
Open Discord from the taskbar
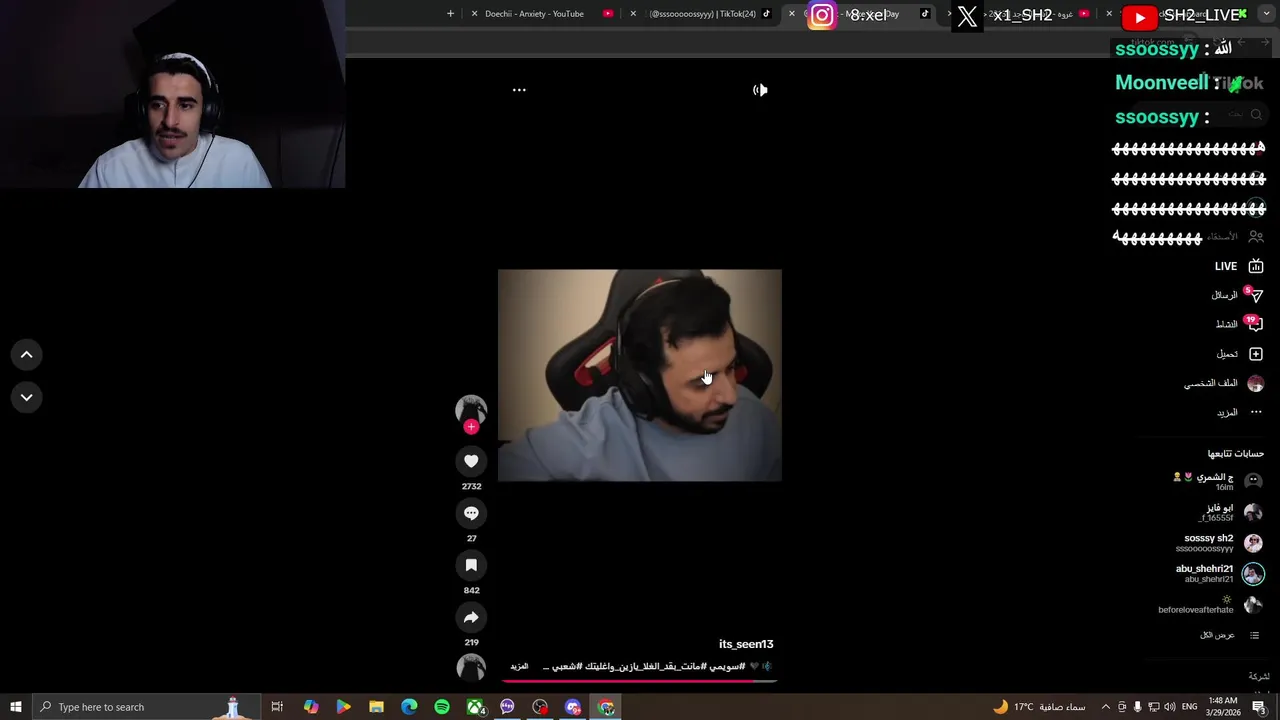point(573,707)
